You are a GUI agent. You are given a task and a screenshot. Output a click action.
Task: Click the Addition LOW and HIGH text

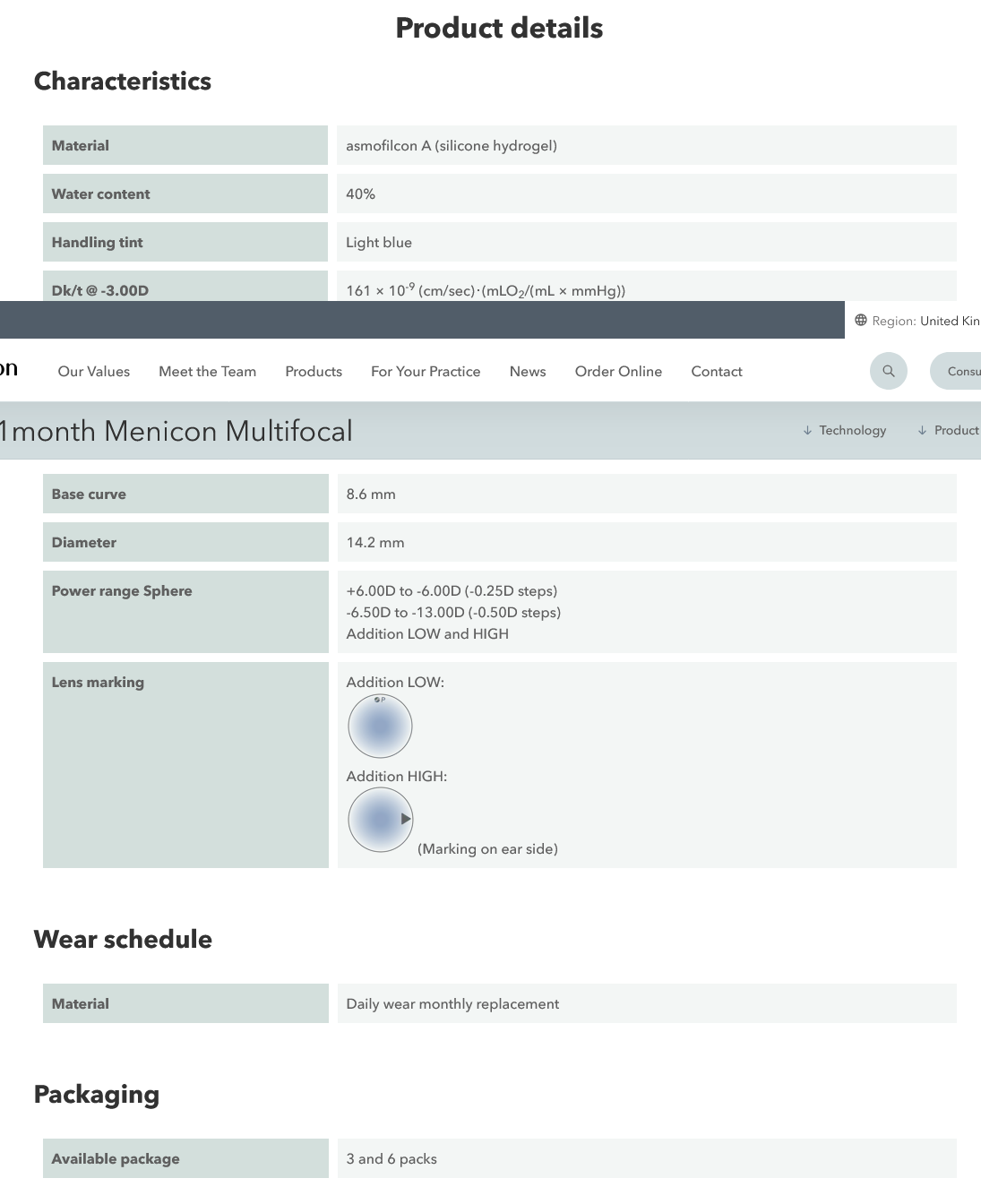click(427, 634)
